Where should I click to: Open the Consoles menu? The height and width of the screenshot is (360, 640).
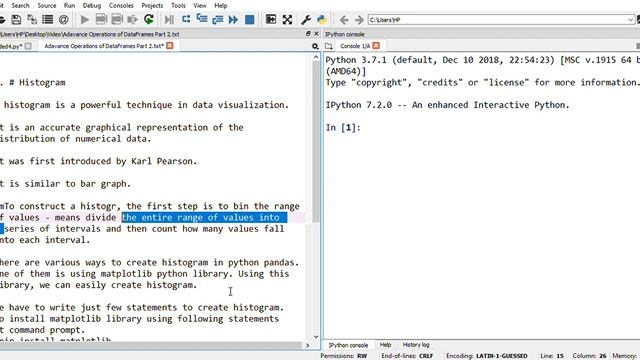(121, 5)
